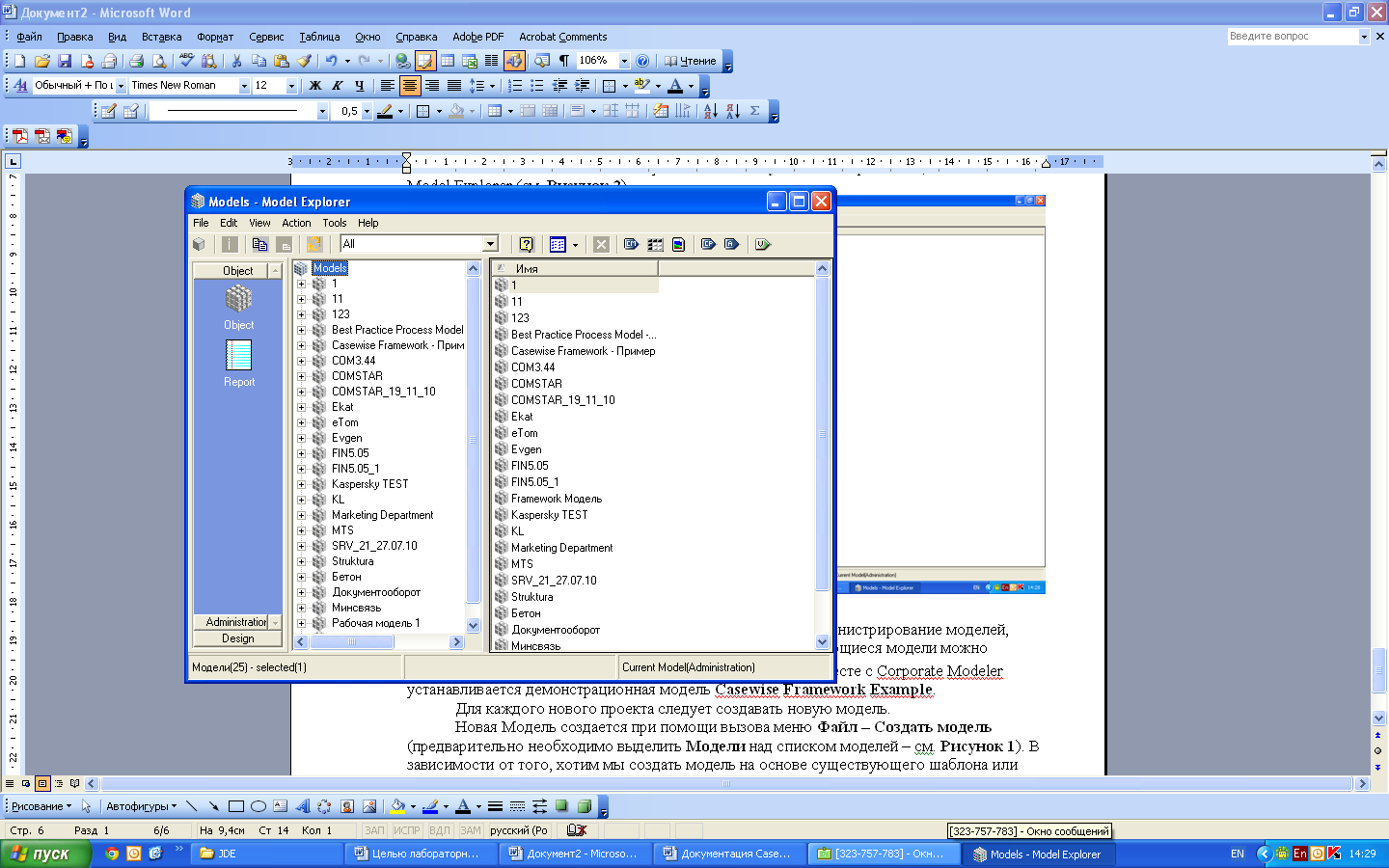Click the numbered list icon in Word

point(515,86)
